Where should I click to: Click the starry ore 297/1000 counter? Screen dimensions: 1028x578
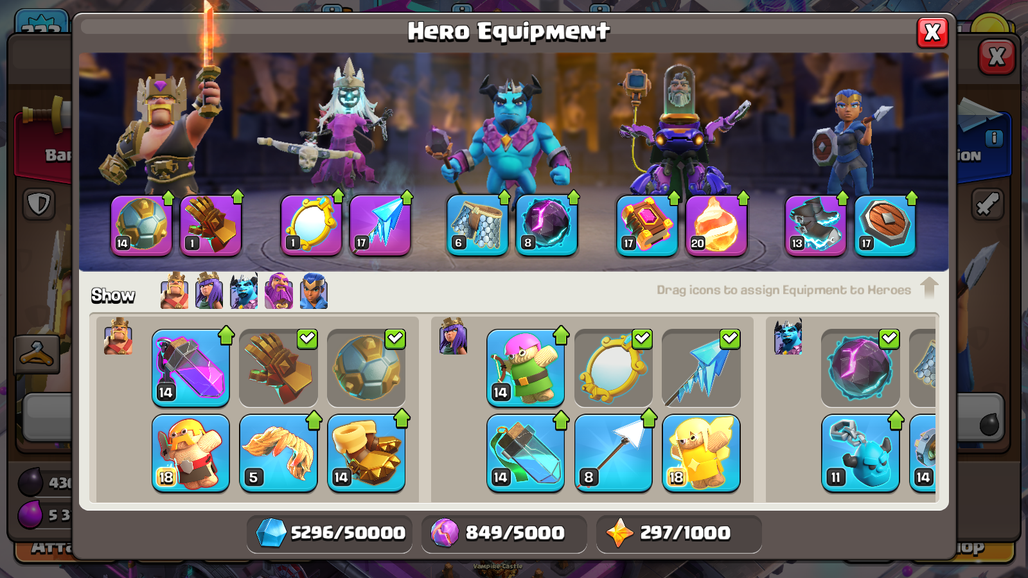click(679, 533)
